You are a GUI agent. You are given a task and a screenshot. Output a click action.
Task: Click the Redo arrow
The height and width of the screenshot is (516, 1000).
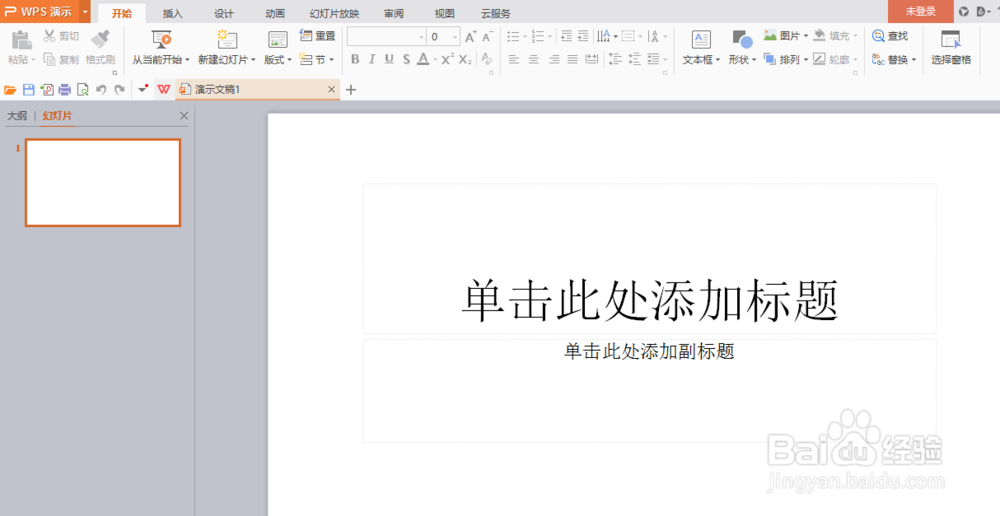pos(119,90)
